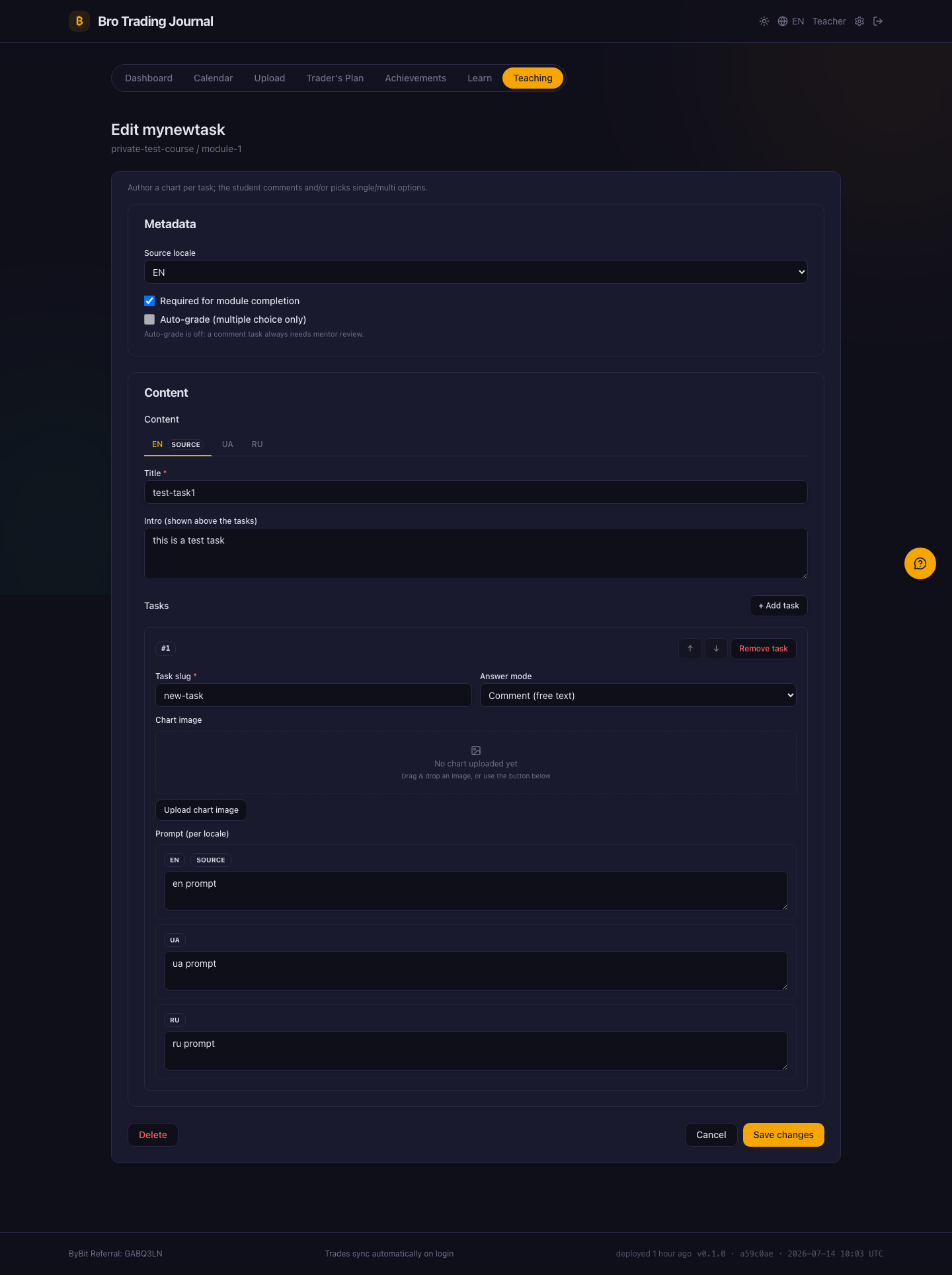Click the red Delete button

(x=153, y=1135)
